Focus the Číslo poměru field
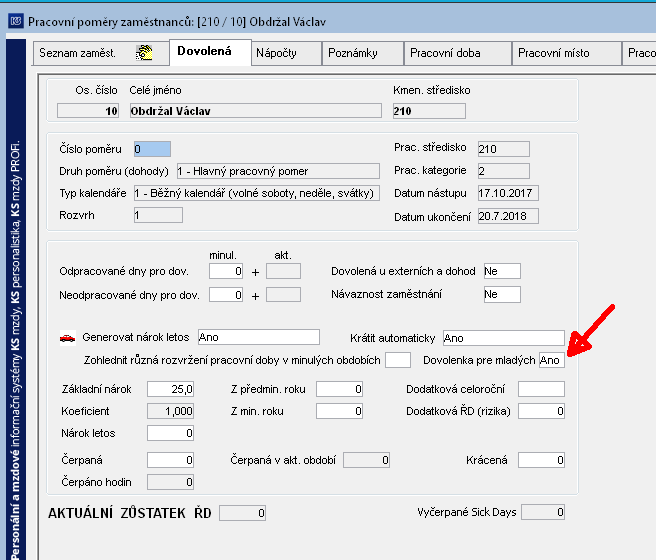 (152, 149)
